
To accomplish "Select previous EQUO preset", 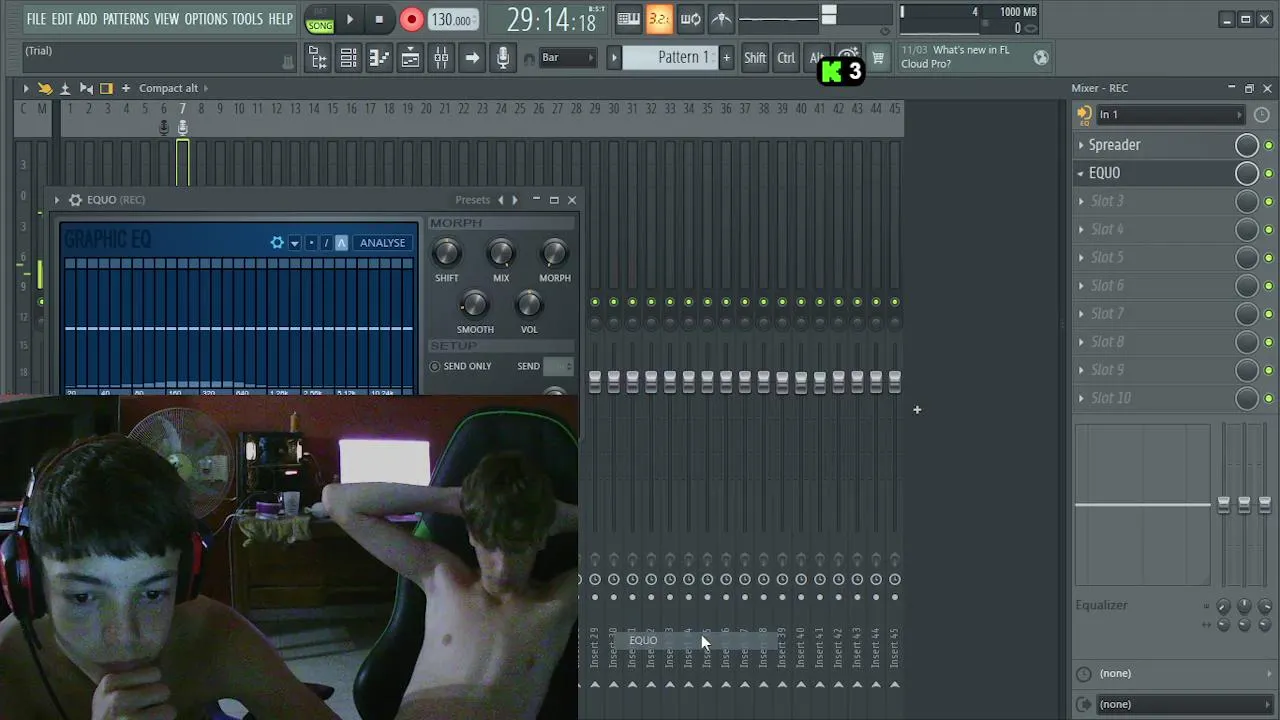I will coord(501,200).
